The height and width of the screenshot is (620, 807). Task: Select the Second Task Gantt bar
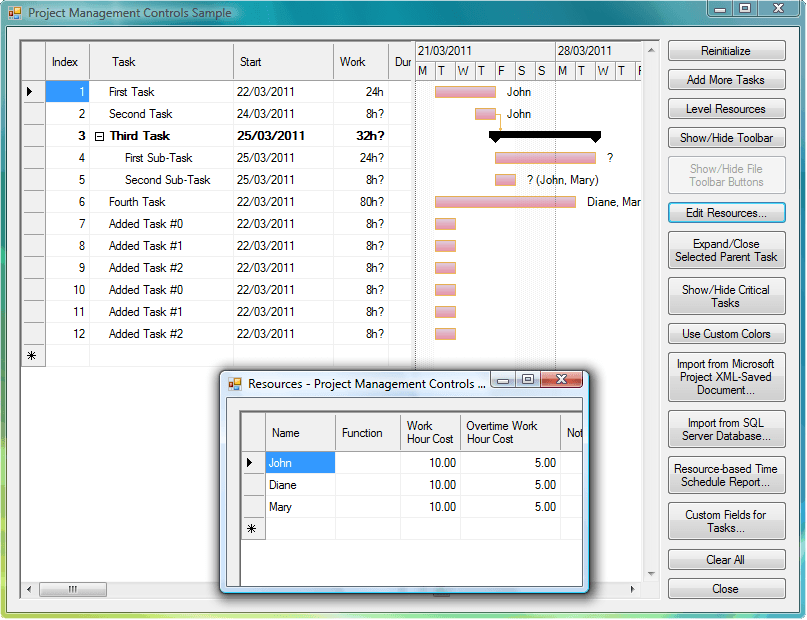485,114
